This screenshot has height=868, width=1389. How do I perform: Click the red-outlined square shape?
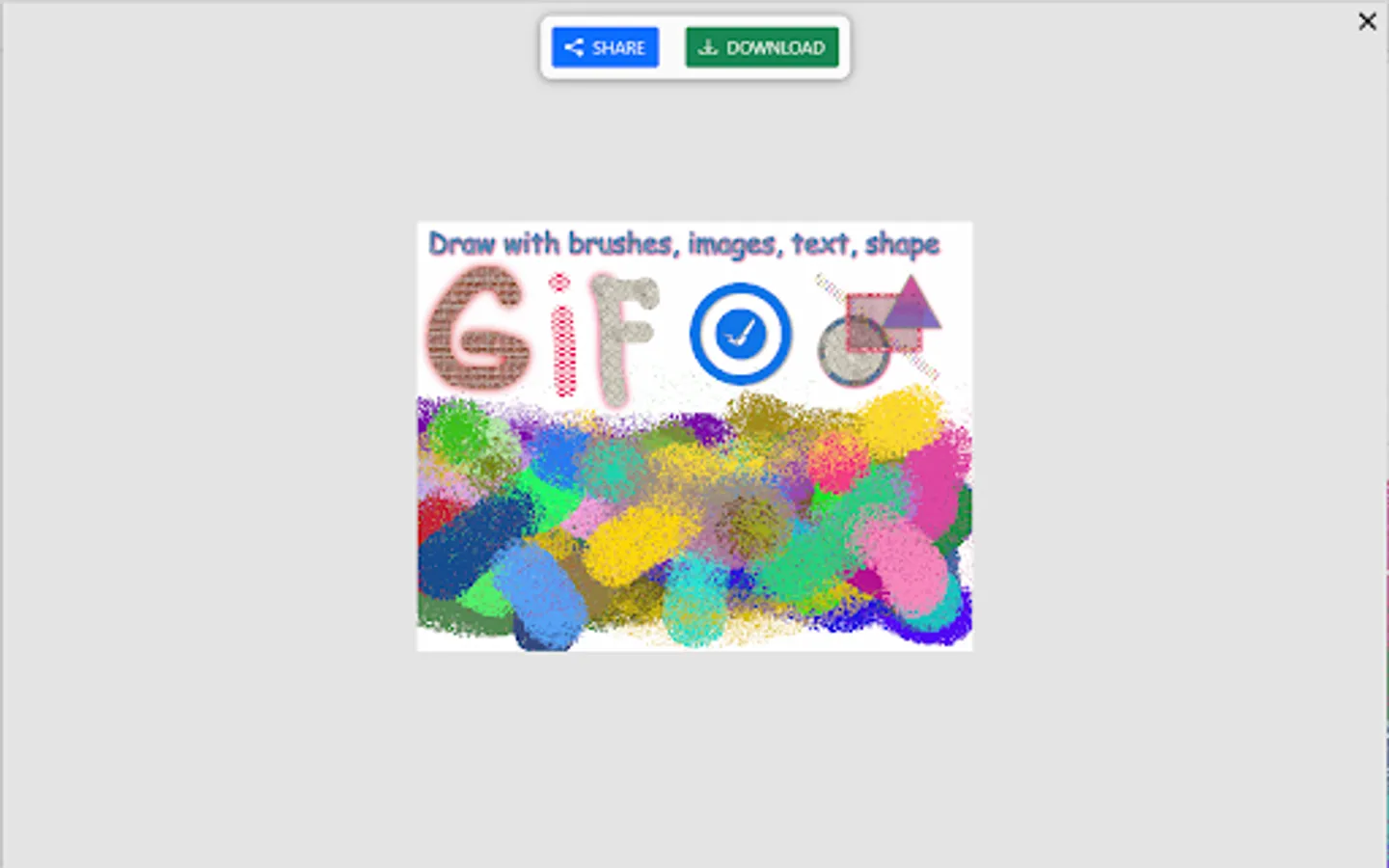tap(884, 322)
